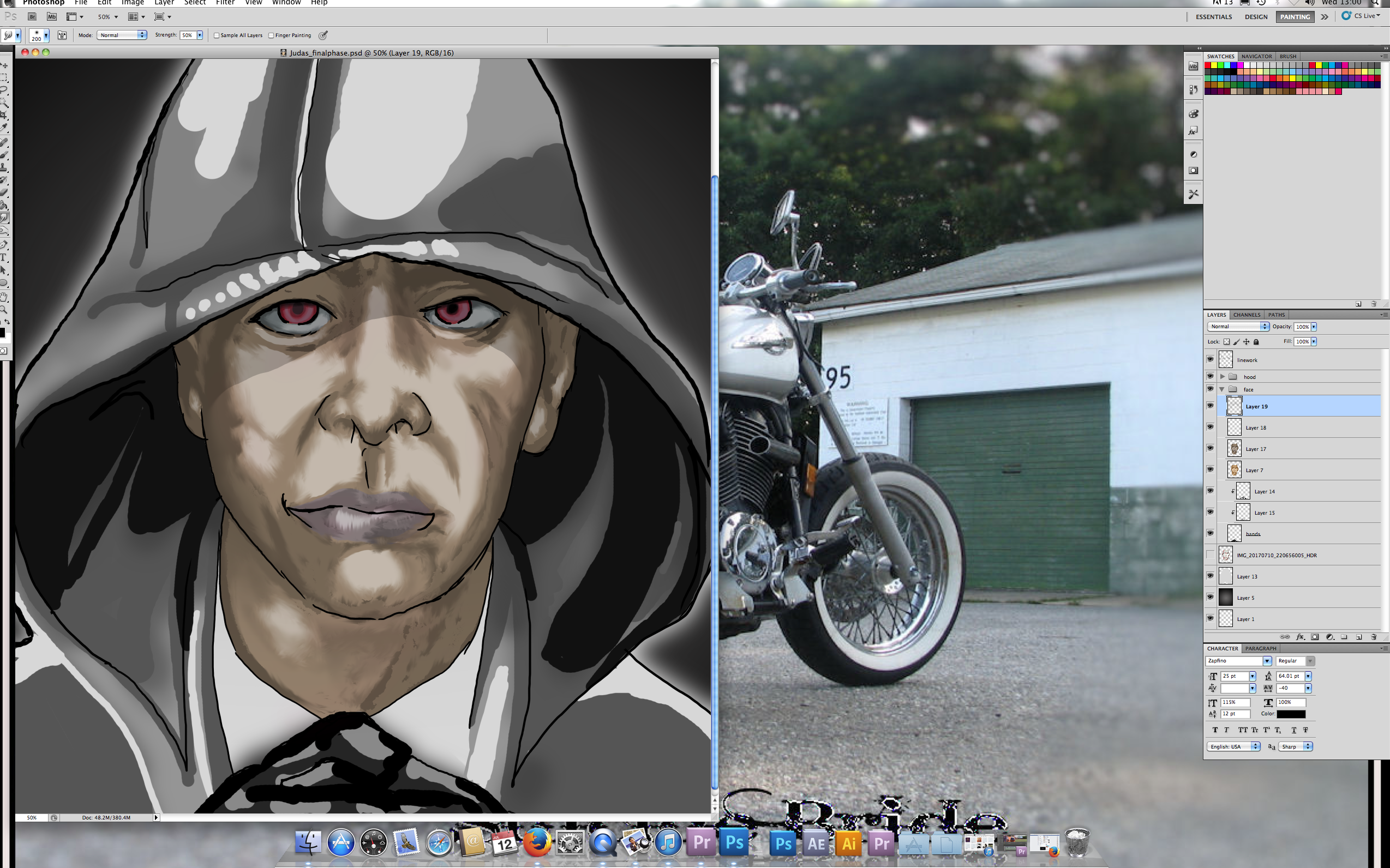Select the Horizontal Type tool
This screenshot has width=1390, height=868.
[x=4, y=258]
